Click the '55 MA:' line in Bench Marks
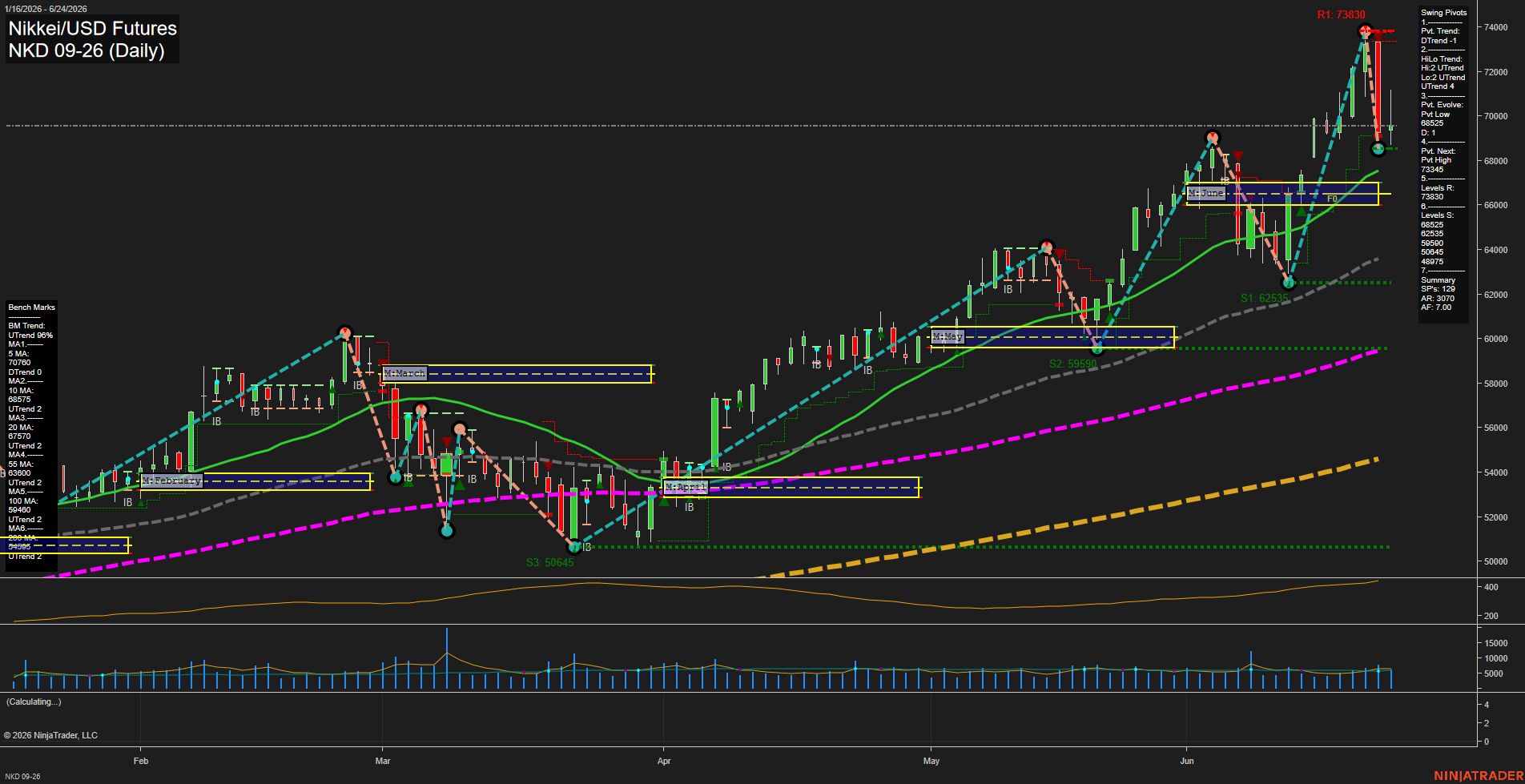The height and width of the screenshot is (784, 1525). (21, 464)
